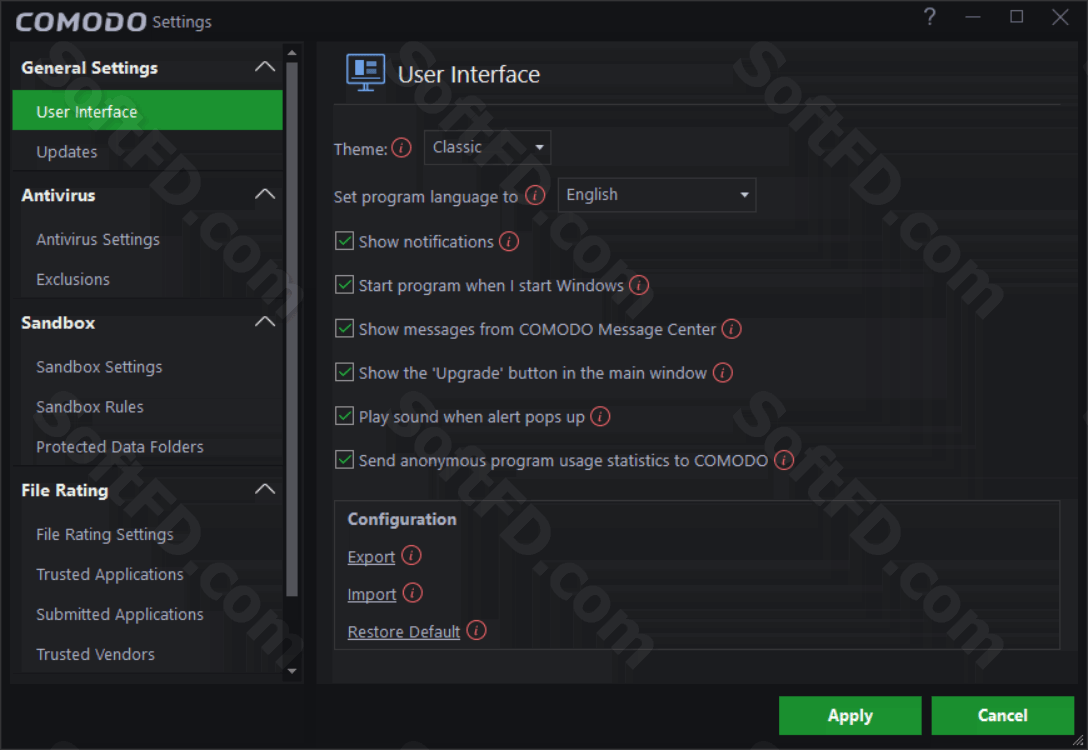Screen dimensions: 1088x750
Task: Click the Cancel button
Action: coord(1003,715)
